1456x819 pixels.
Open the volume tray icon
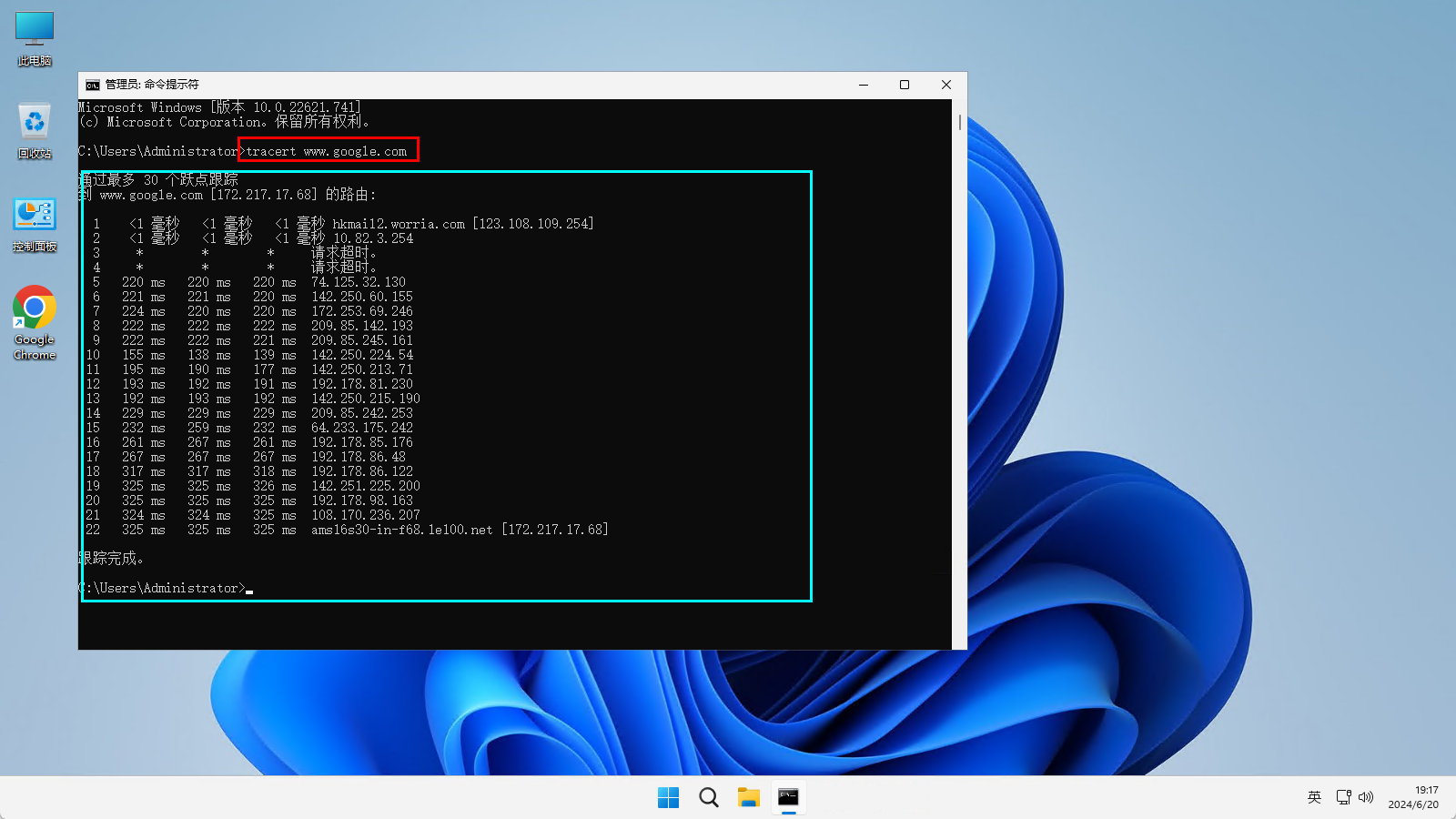click(1365, 797)
